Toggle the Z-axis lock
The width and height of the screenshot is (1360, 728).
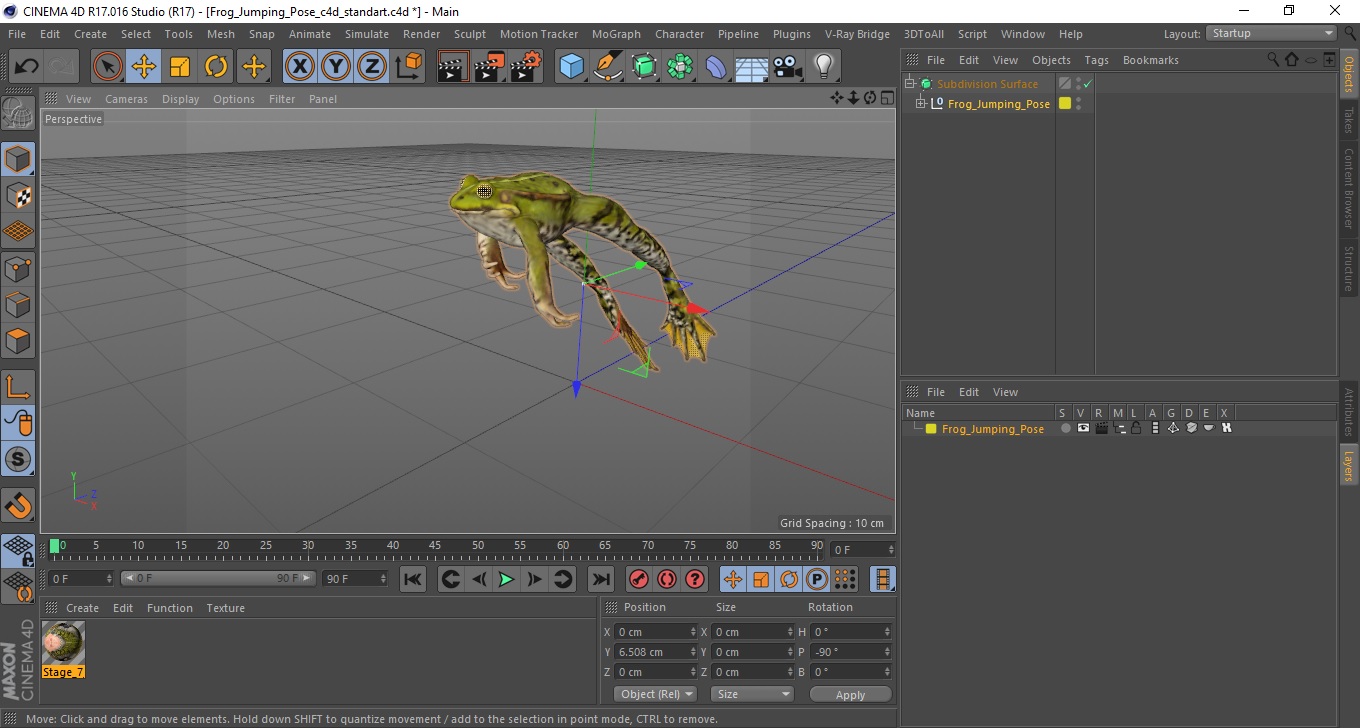coord(372,67)
